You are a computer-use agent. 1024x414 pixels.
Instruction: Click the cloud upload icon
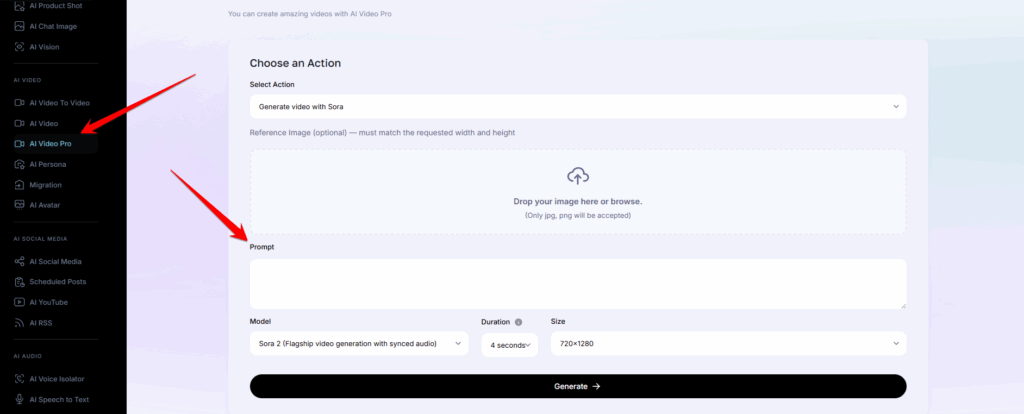[577, 177]
